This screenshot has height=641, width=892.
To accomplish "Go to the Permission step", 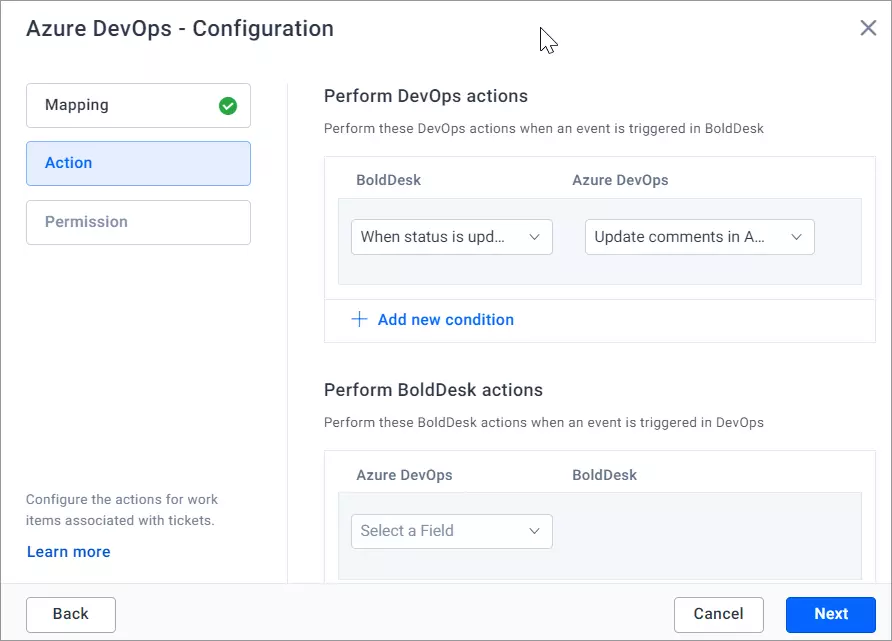I will coord(138,222).
